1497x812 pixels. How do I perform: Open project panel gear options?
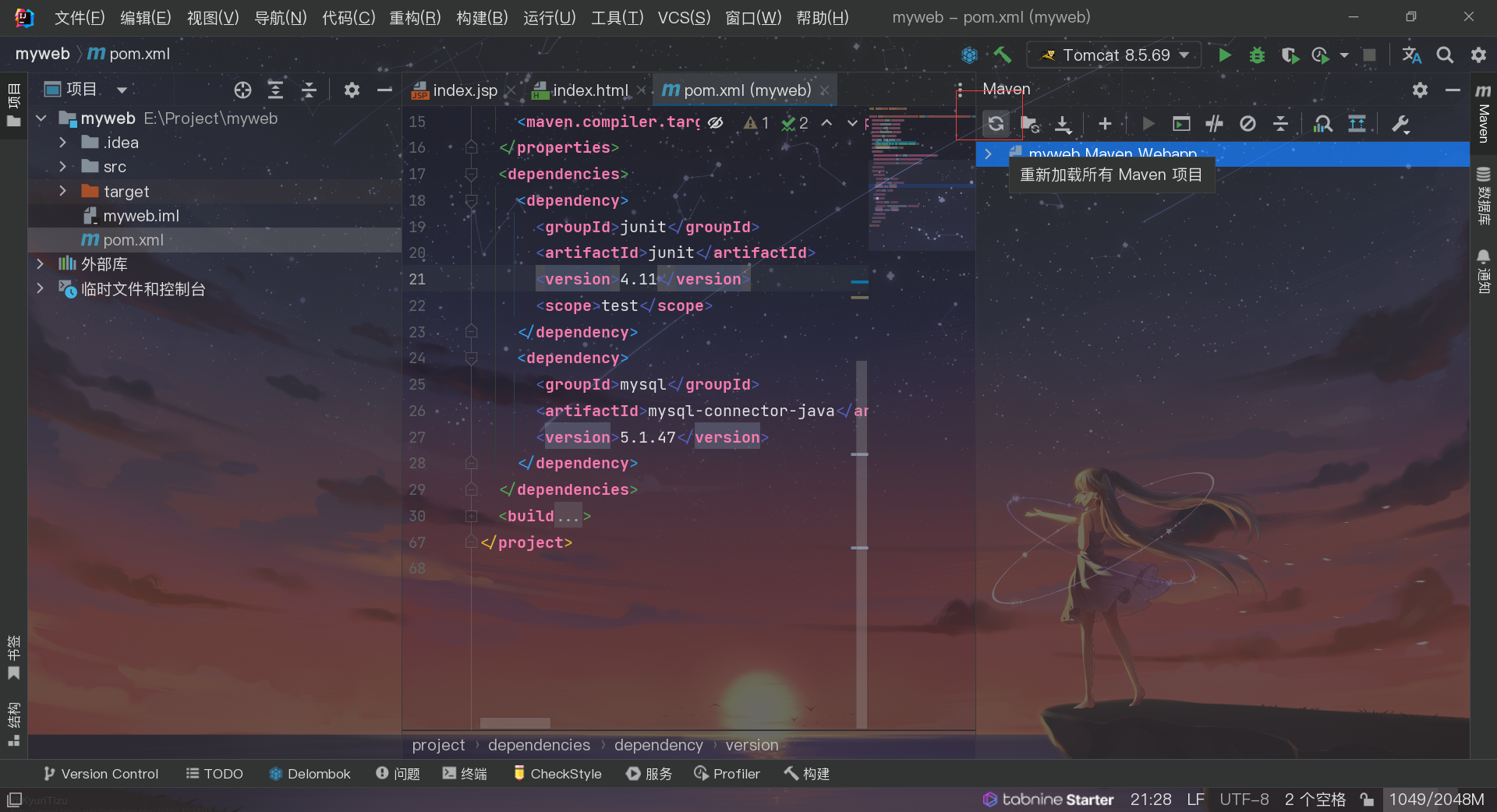[352, 90]
